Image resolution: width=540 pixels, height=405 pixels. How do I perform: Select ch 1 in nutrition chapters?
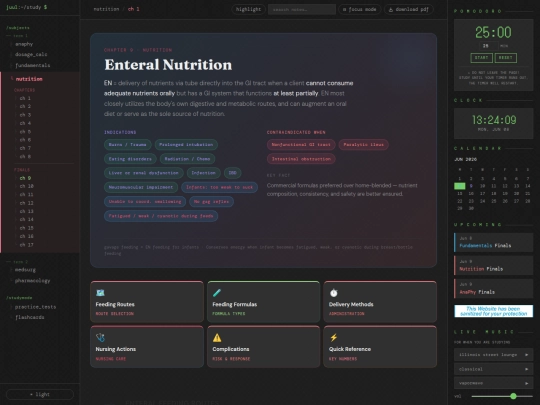click(x=25, y=98)
